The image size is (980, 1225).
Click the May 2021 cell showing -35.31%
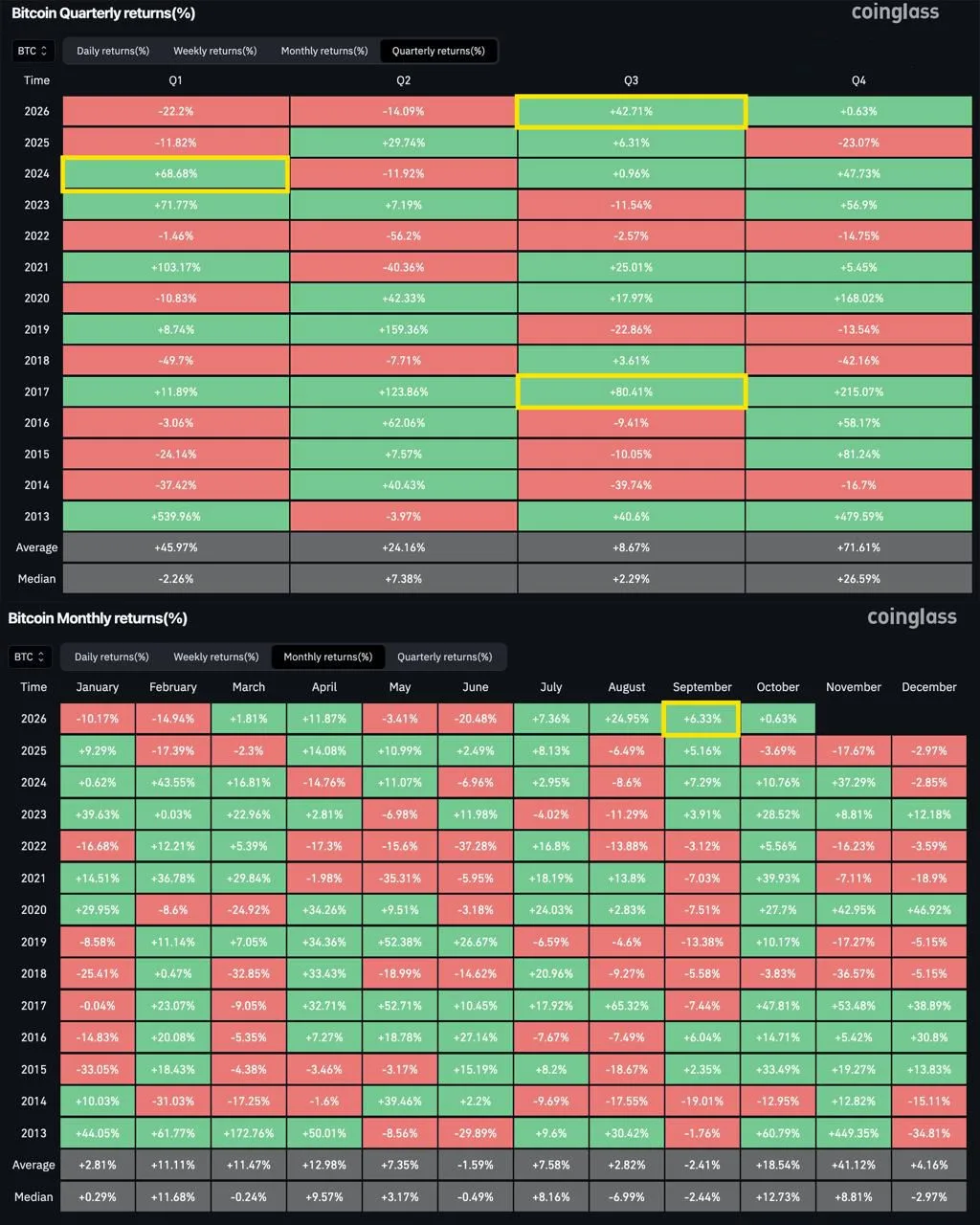point(400,879)
